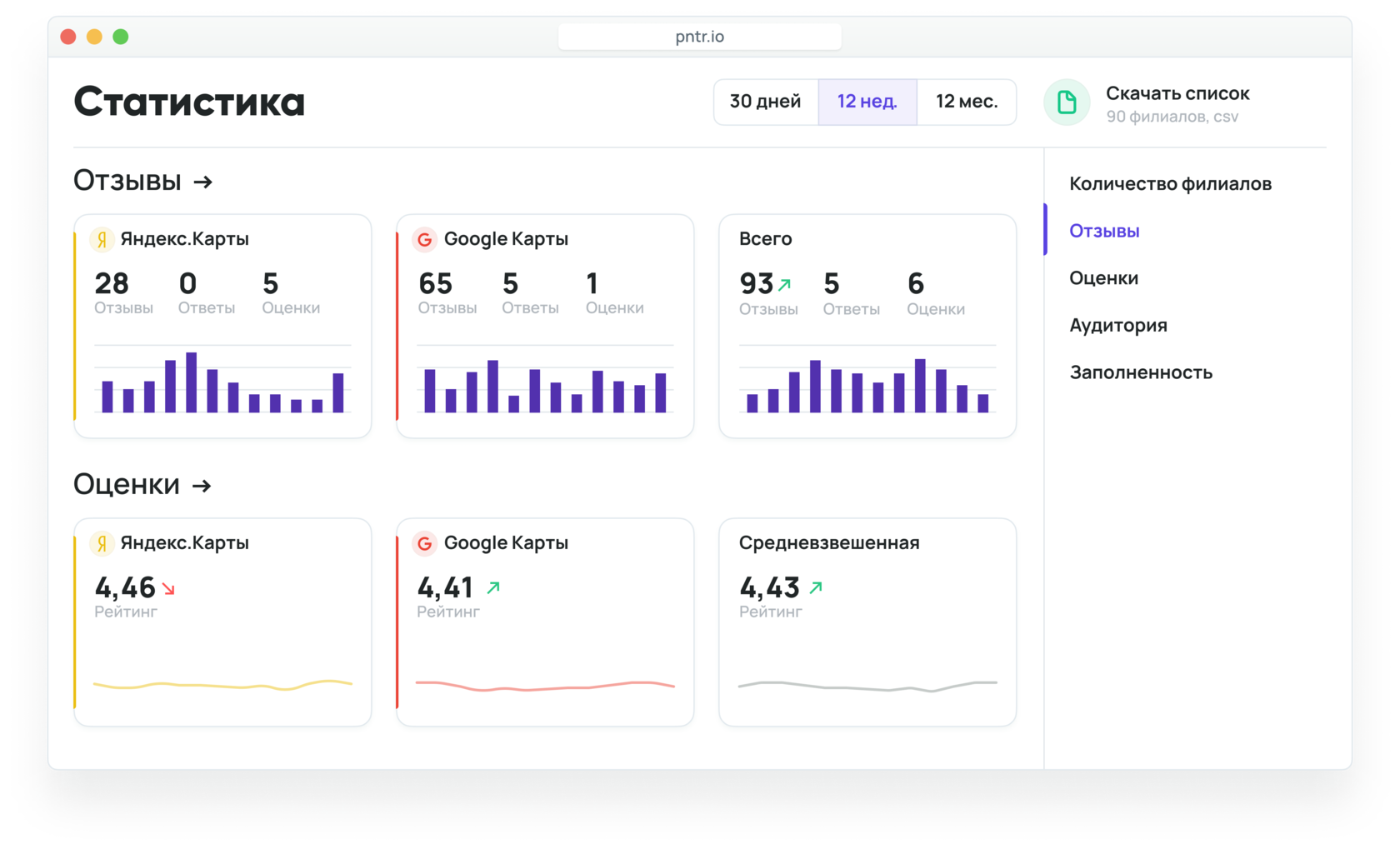Select the 12 нед. period
Viewport: 1400px width, 849px height.
[x=867, y=102]
